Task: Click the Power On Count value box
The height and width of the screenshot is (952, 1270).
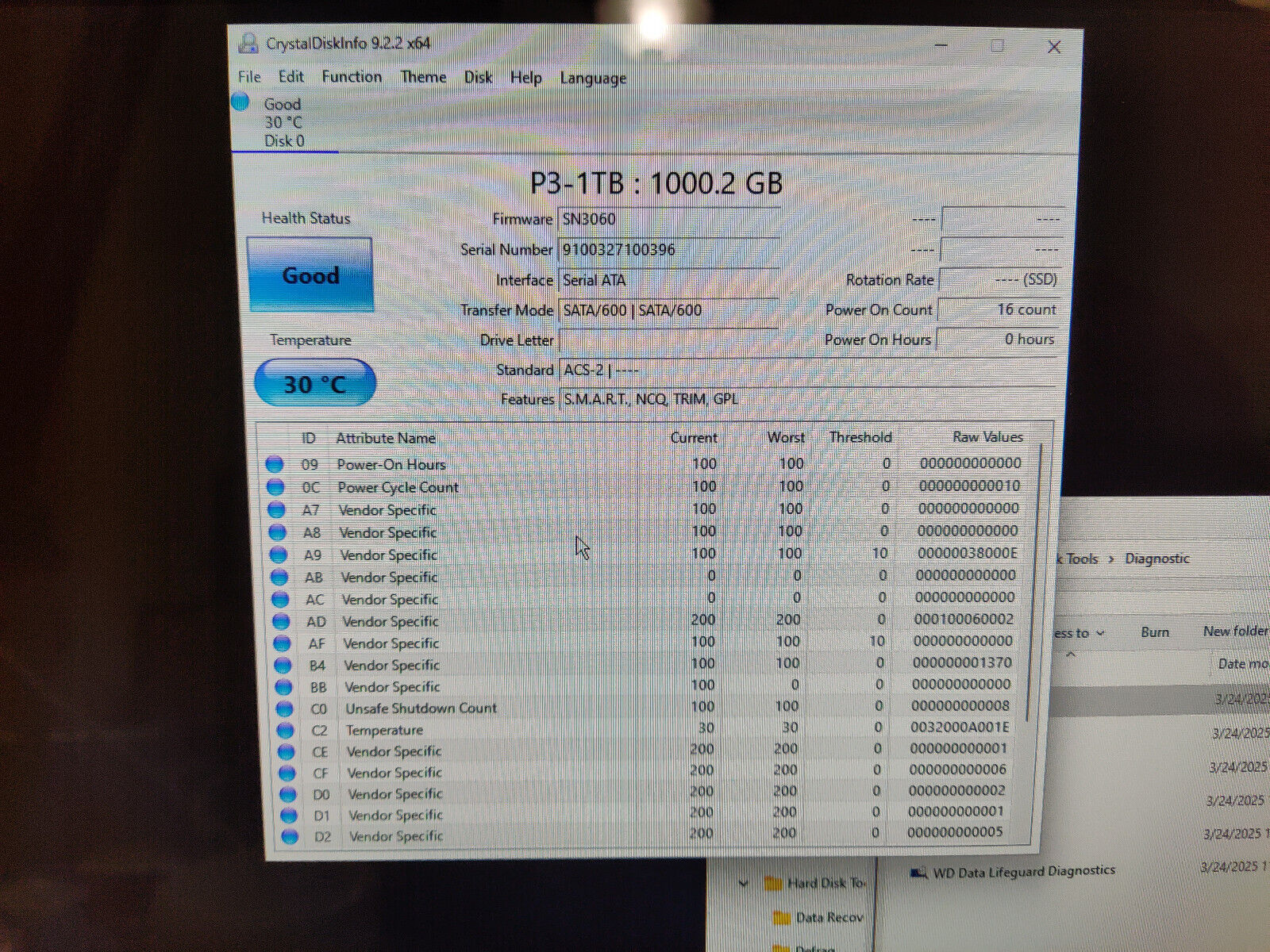Action: coord(999,309)
